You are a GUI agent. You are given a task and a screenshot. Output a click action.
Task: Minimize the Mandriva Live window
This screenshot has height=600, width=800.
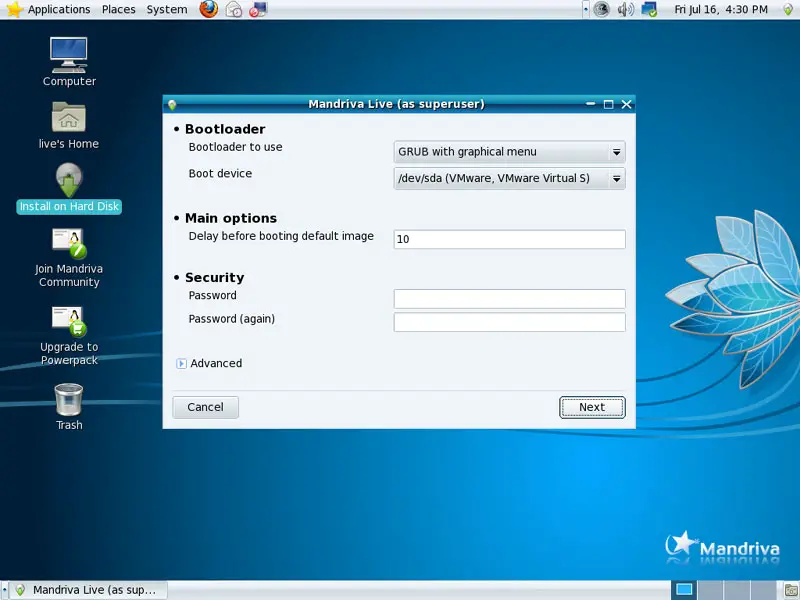click(590, 104)
